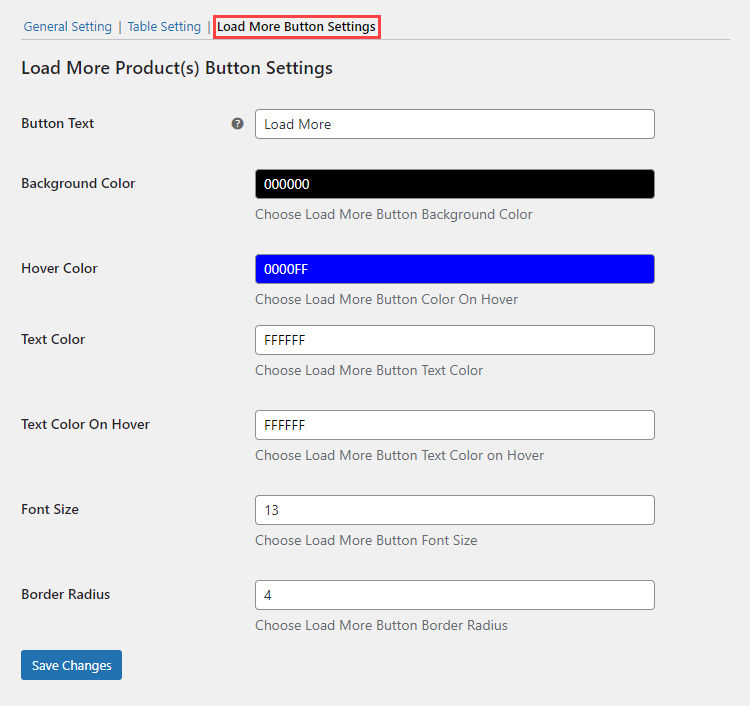Click the "Text Color" label
This screenshot has height=706, width=750.
[x=53, y=340]
